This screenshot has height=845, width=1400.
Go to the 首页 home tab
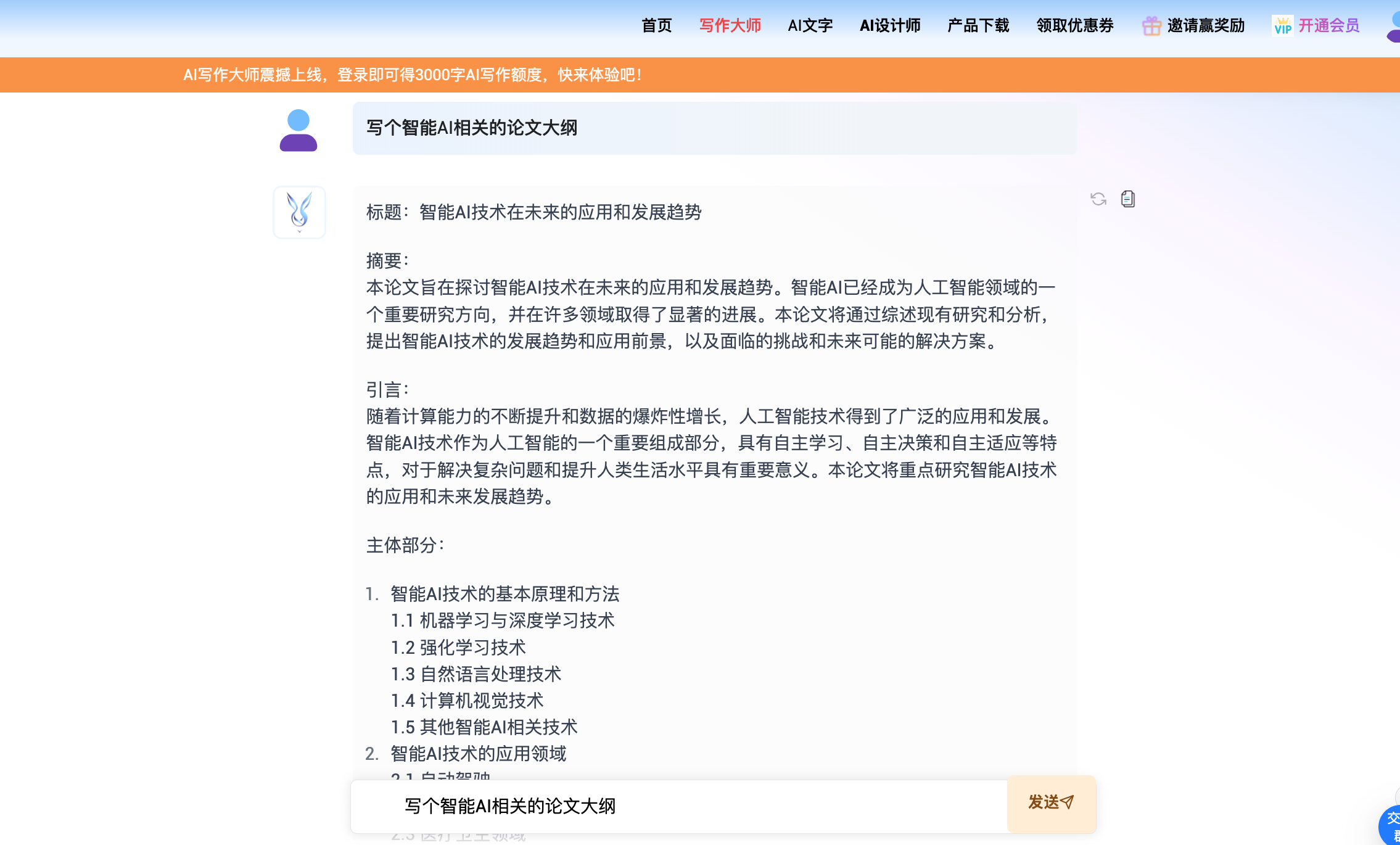pos(657,25)
